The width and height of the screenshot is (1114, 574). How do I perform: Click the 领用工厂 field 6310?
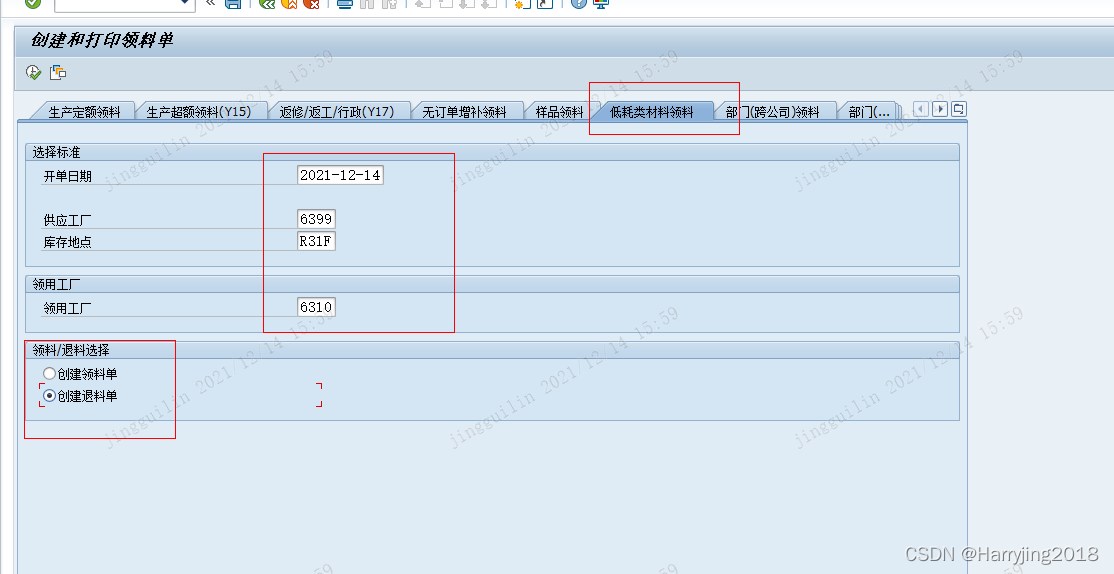[316, 307]
